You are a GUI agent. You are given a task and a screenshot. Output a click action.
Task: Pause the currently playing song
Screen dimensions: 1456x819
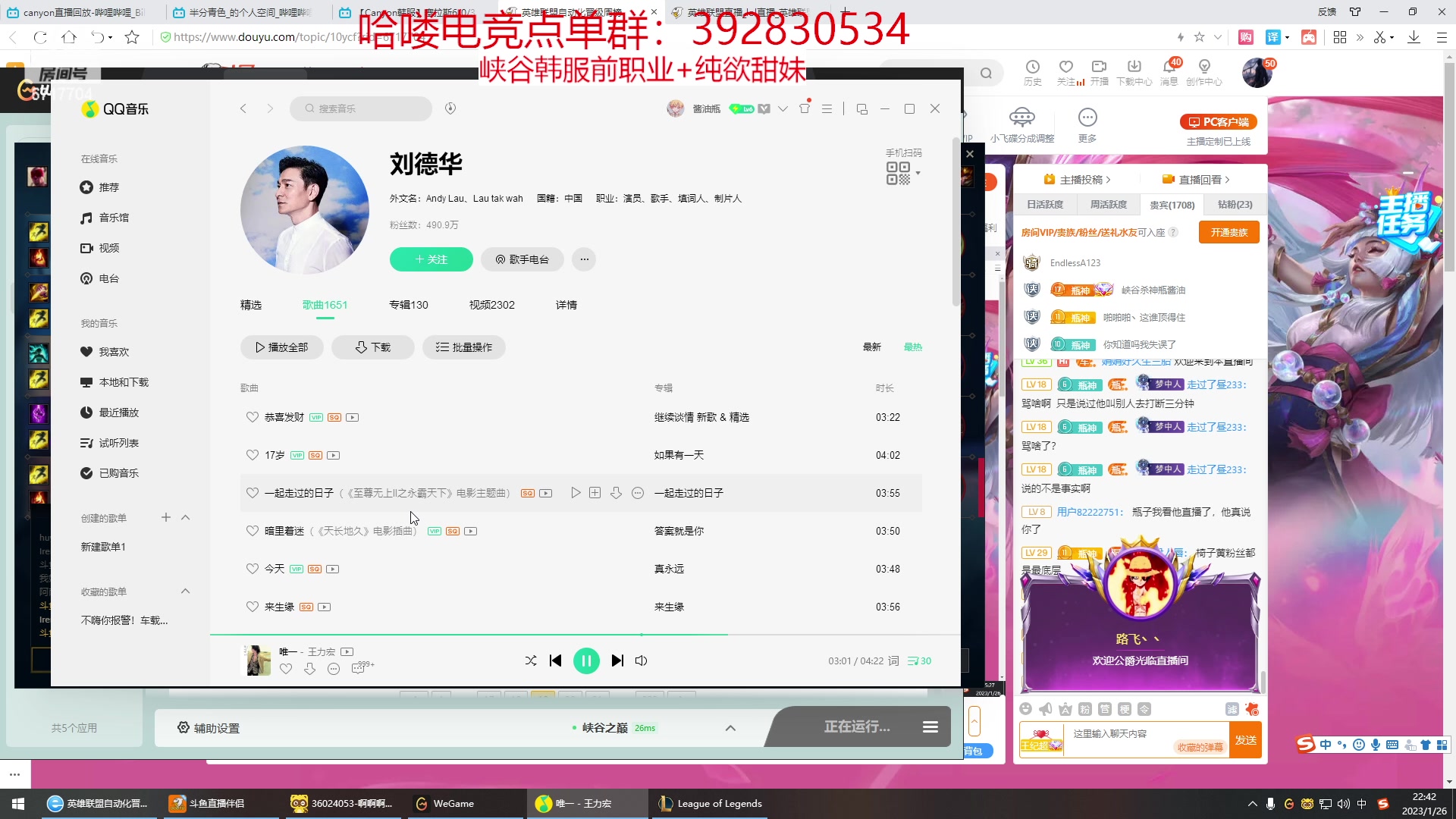coord(586,661)
